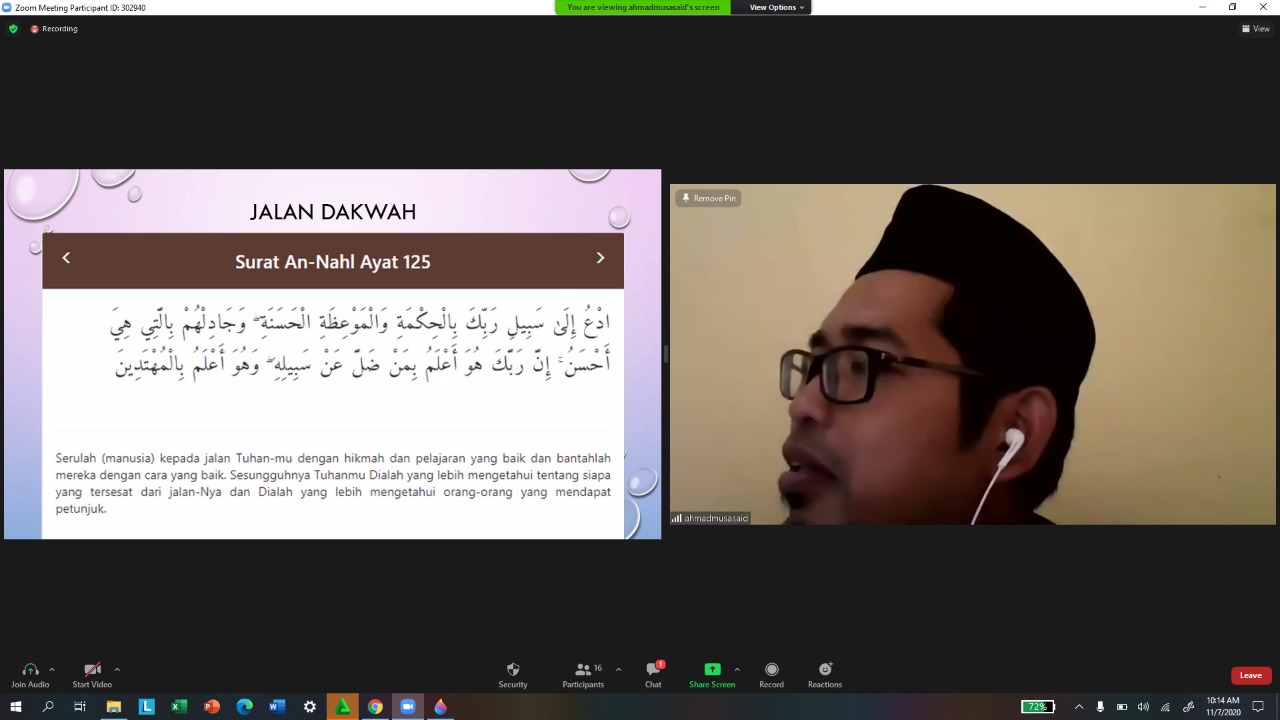
Task: Open the Chat panel
Action: 653,671
